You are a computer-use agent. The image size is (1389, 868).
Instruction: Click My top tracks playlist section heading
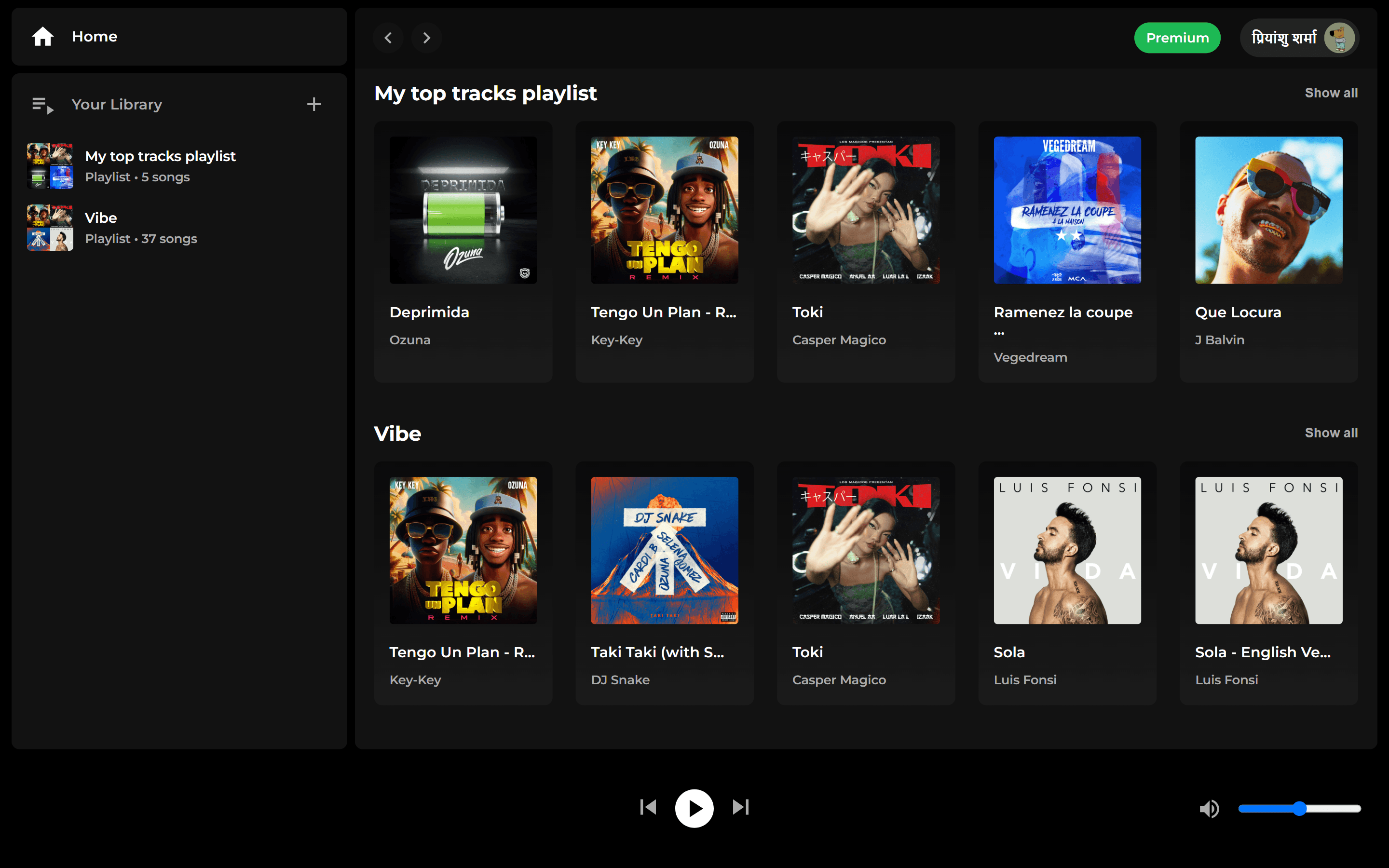click(x=486, y=94)
